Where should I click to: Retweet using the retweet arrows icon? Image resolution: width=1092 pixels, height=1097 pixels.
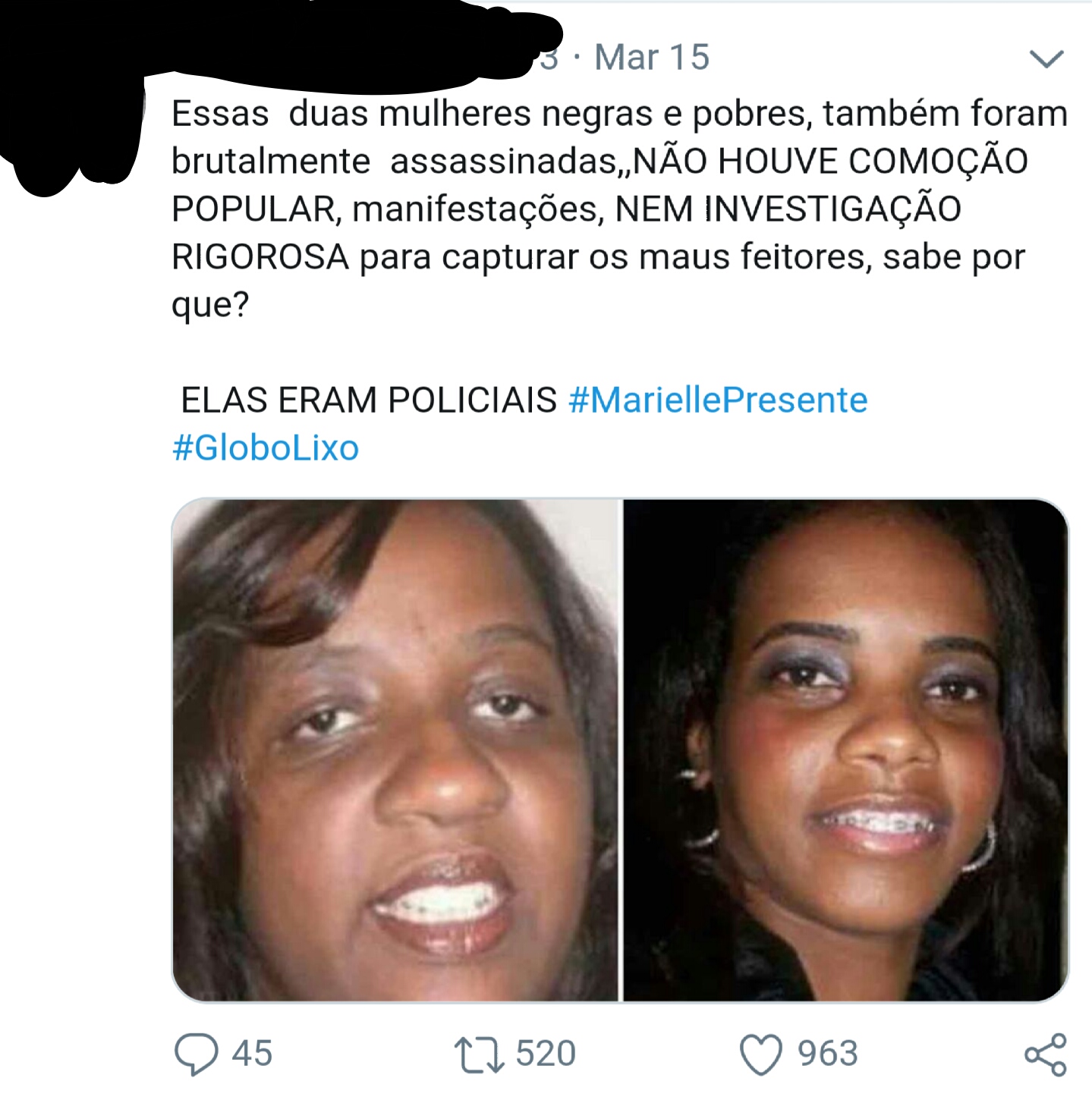pyautogui.click(x=479, y=1055)
